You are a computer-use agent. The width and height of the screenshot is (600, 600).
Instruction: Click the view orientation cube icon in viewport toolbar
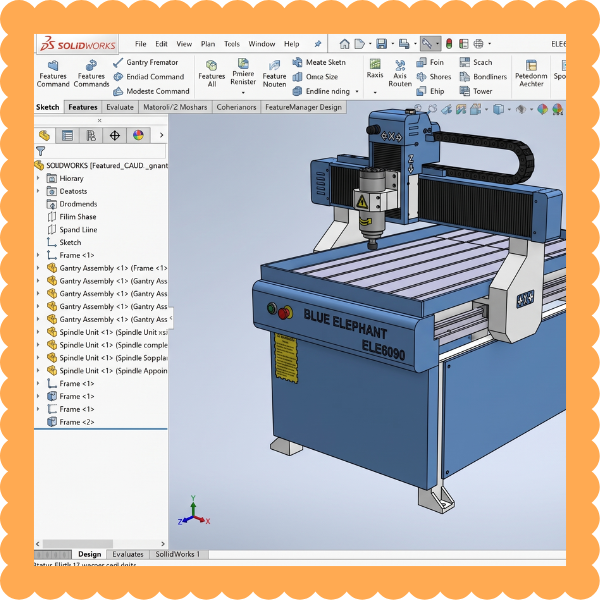click(498, 109)
